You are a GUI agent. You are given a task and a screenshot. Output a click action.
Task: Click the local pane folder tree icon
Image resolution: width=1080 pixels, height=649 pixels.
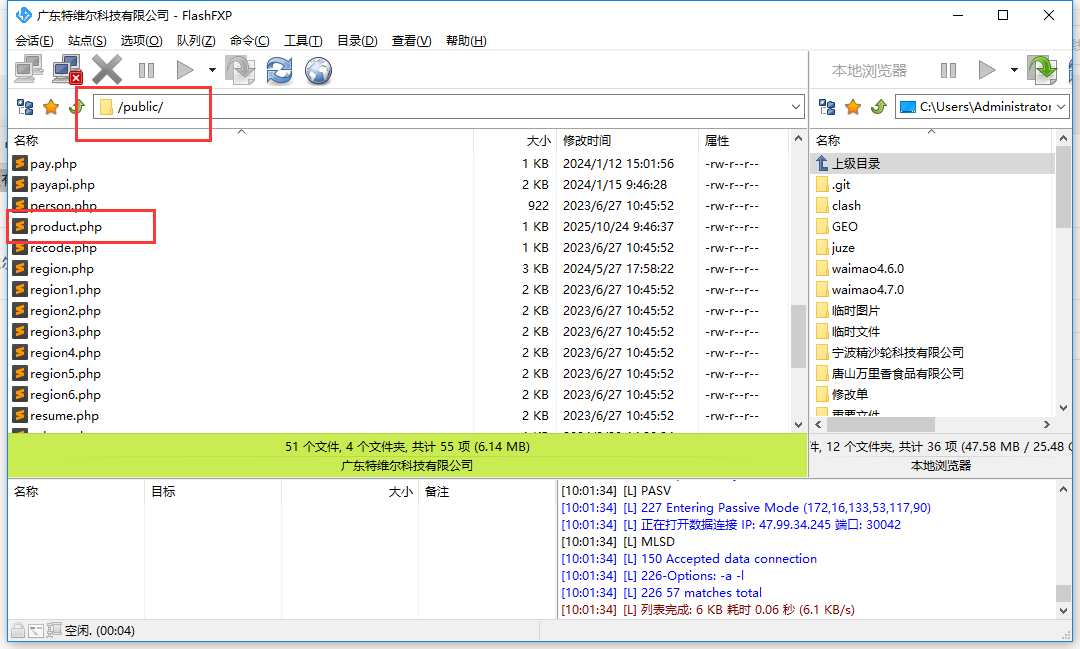pos(828,107)
